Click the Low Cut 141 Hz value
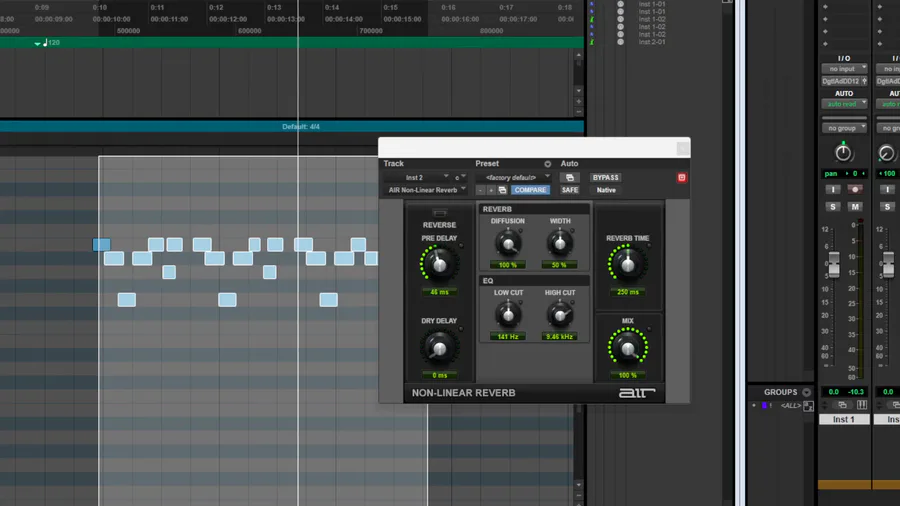The width and height of the screenshot is (900, 506). (508, 337)
